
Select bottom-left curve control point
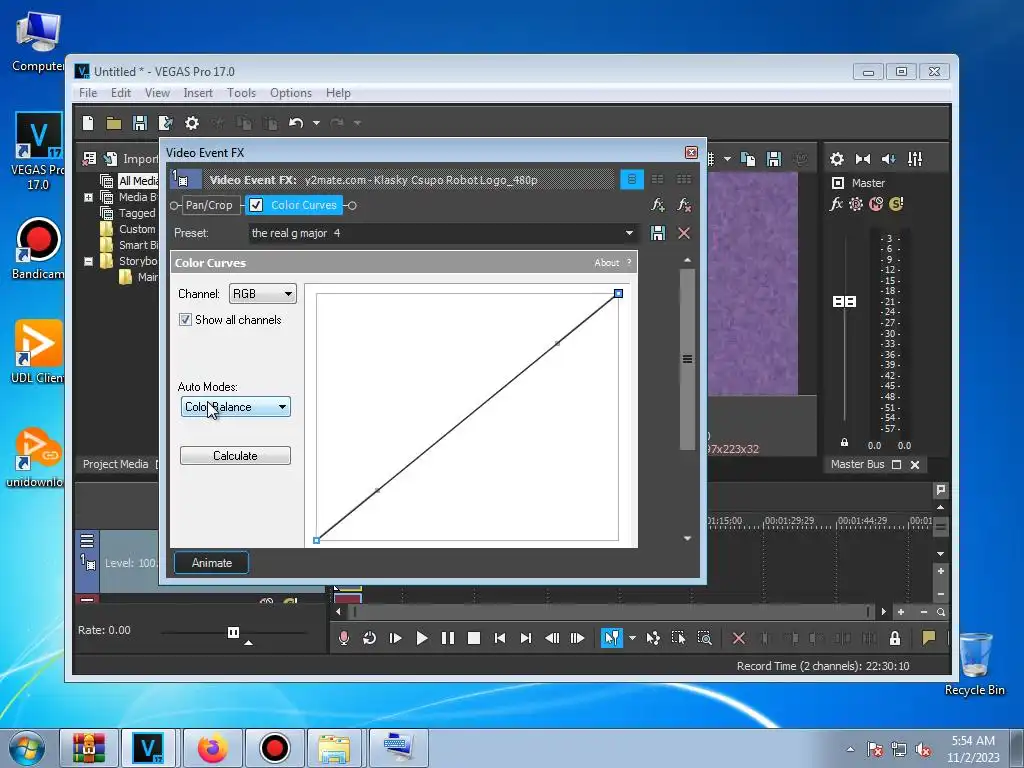(317, 540)
